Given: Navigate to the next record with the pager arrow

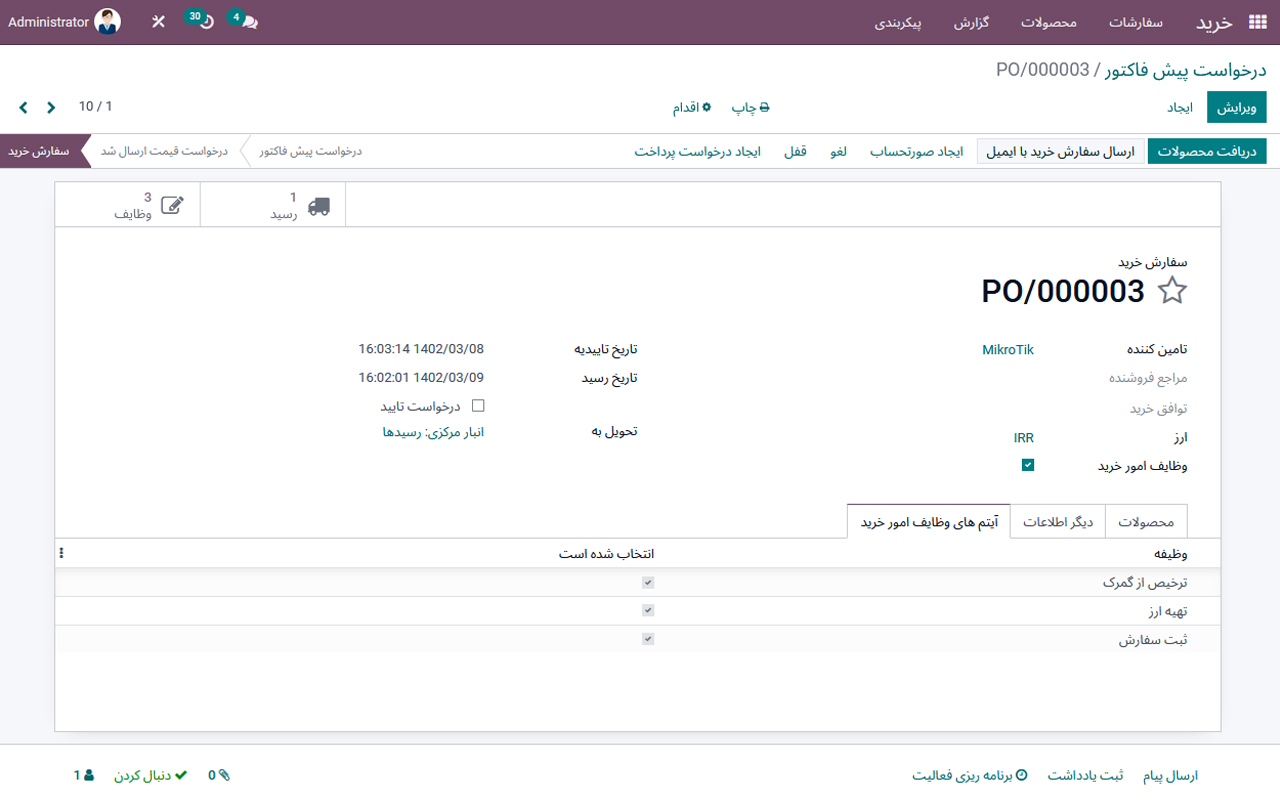Looking at the screenshot, I should [23, 106].
